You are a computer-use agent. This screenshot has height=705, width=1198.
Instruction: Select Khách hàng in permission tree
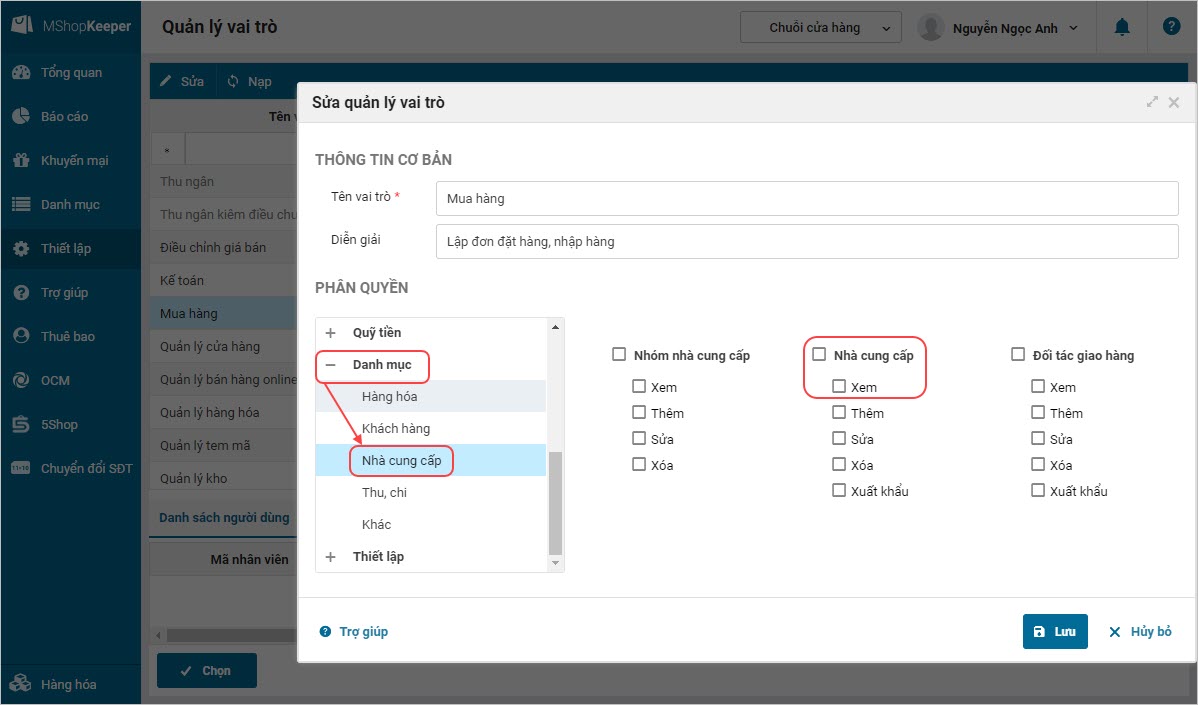point(396,429)
